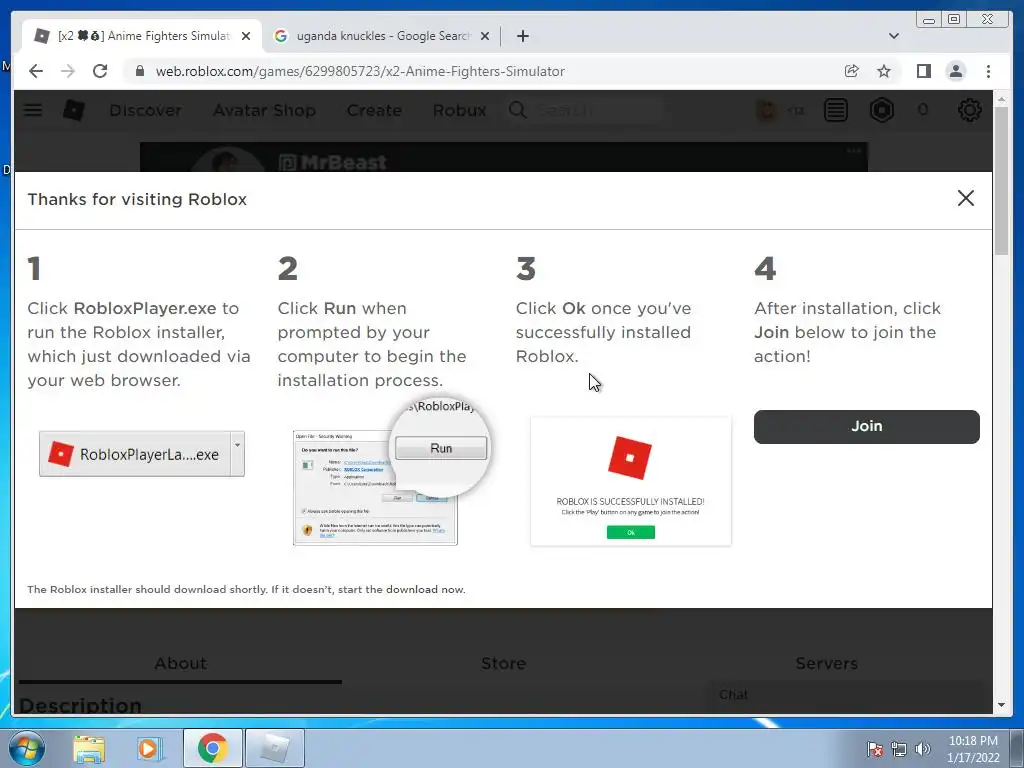Open the Roblox hamburger navigation menu
The image size is (1024, 768).
[x=33, y=110]
